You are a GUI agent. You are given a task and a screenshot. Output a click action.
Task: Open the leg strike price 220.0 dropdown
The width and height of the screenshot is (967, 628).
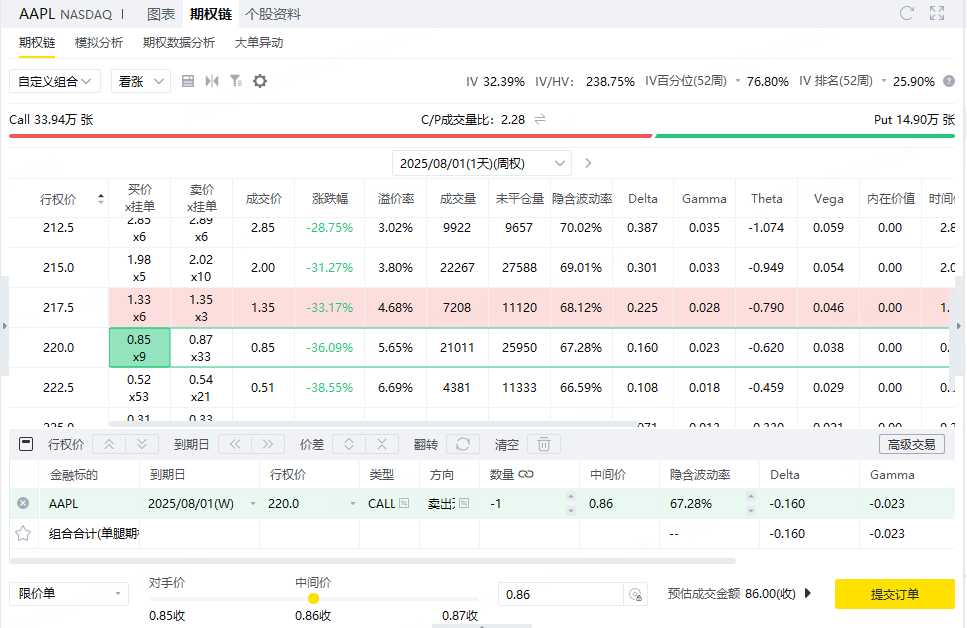point(353,503)
